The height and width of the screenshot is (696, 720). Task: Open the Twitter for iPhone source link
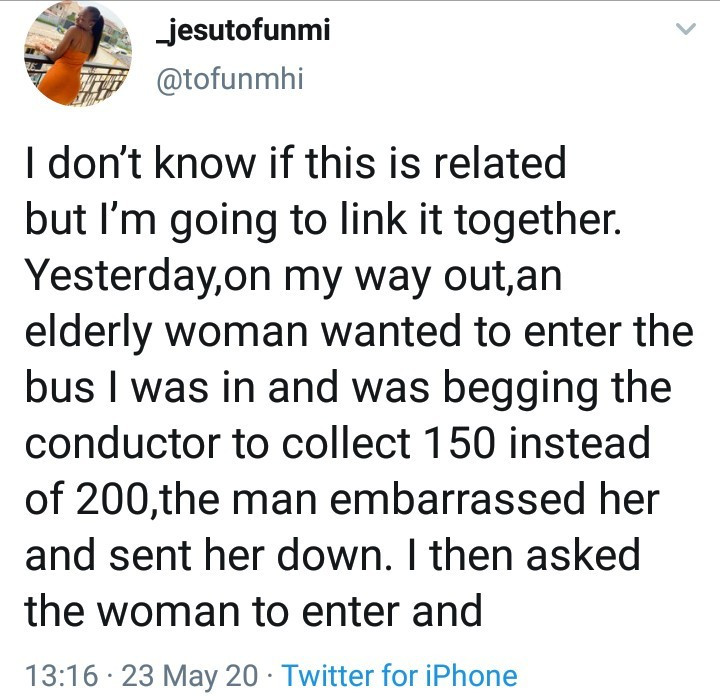[x=400, y=676]
